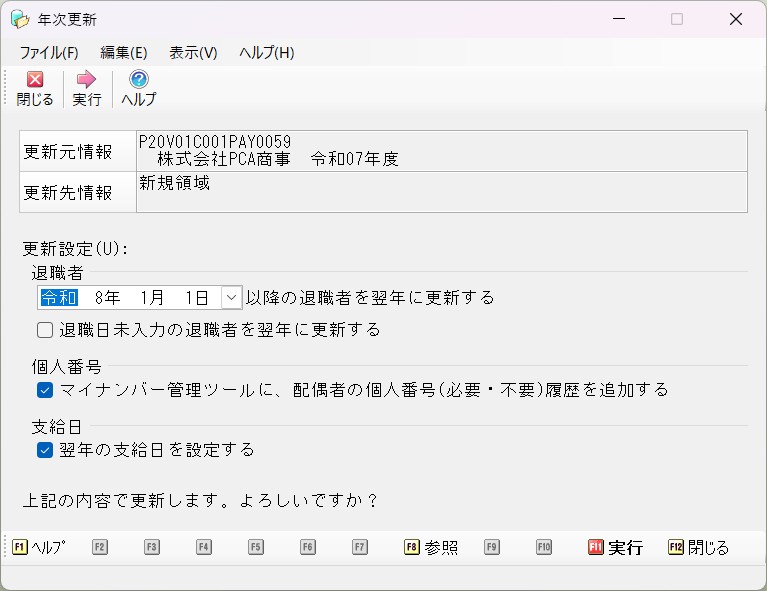Image resolution: width=767 pixels, height=591 pixels.
Task: Click the 新規領域 更新先情報 field
Action: click(441, 192)
